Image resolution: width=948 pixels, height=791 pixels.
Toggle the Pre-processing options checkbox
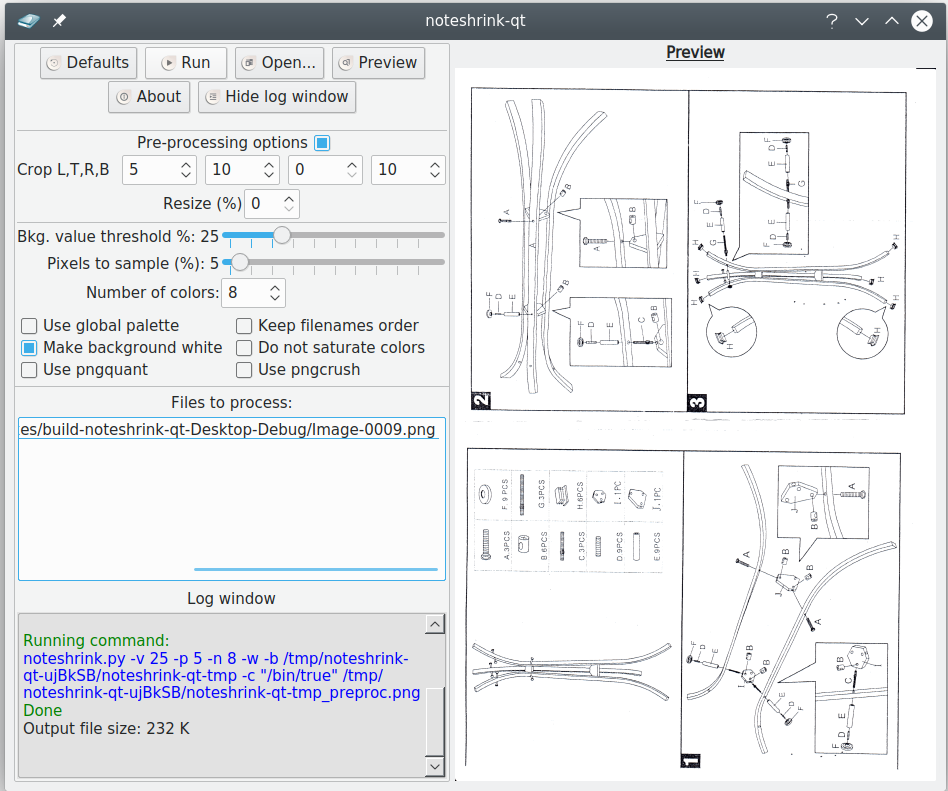(x=322, y=143)
